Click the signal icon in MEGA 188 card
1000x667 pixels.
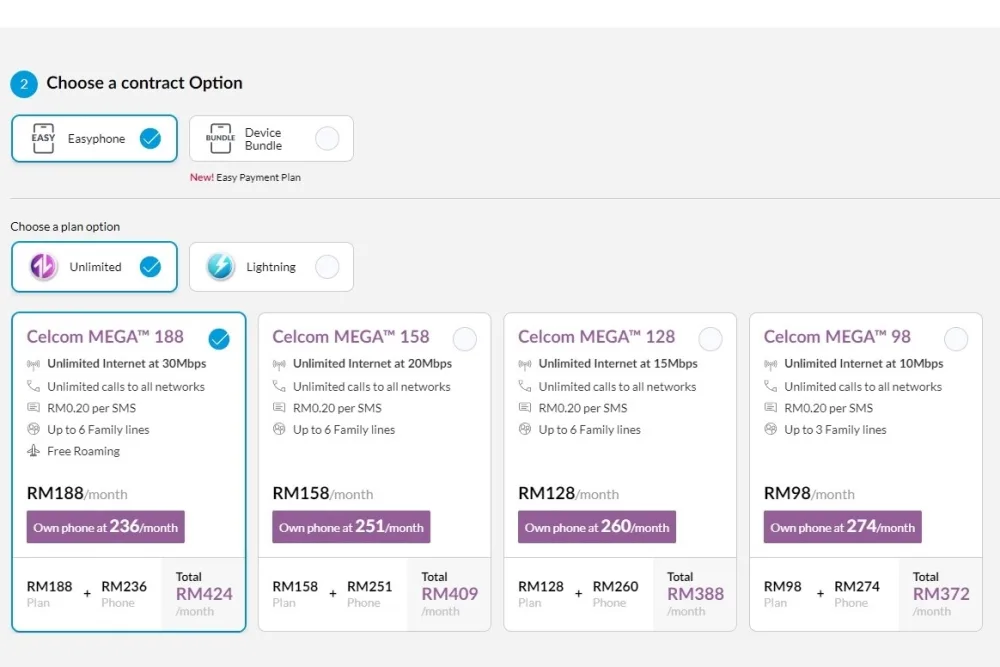[33, 364]
